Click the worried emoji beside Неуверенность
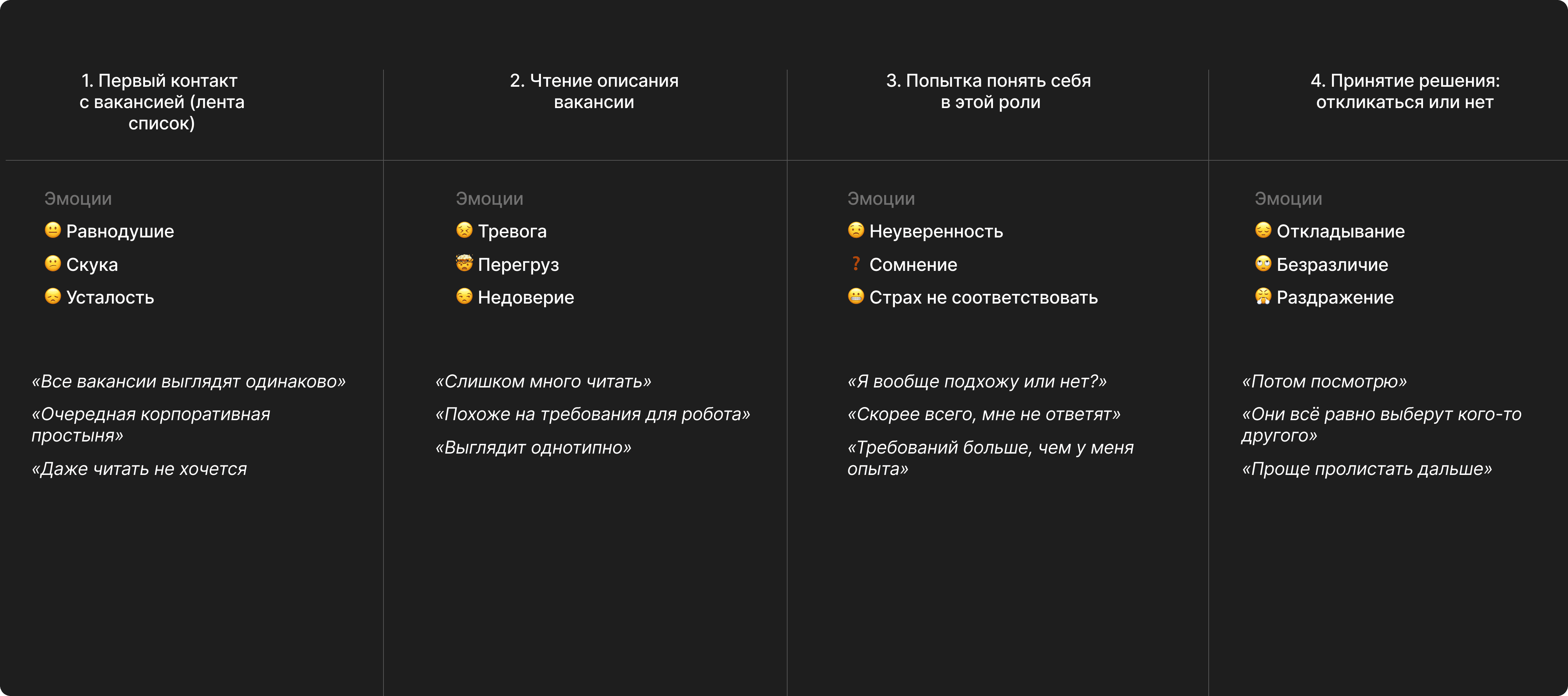This screenshot has height=696, width=1568. point(856,230)
